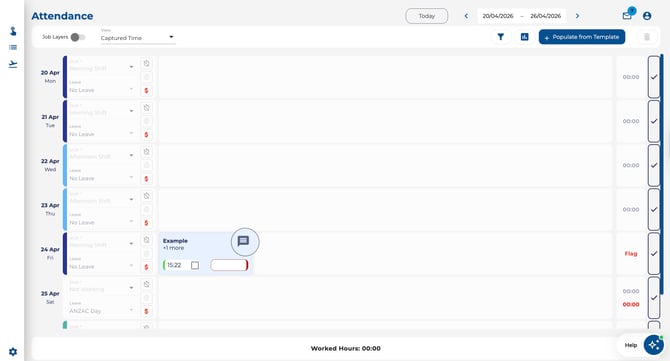Screen dimensions: 670x361
Task: Open the shift dropdown for 20 Apr
Action: click(102, 66)
